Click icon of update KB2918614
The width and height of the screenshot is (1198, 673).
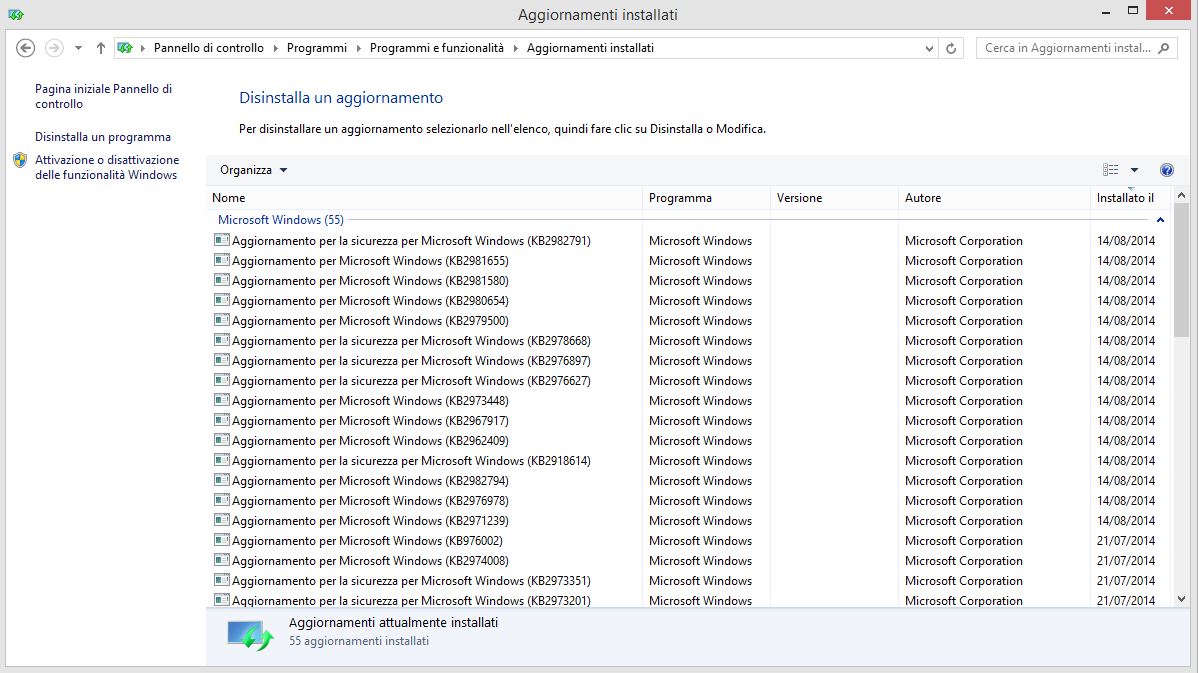click(222, 460)
